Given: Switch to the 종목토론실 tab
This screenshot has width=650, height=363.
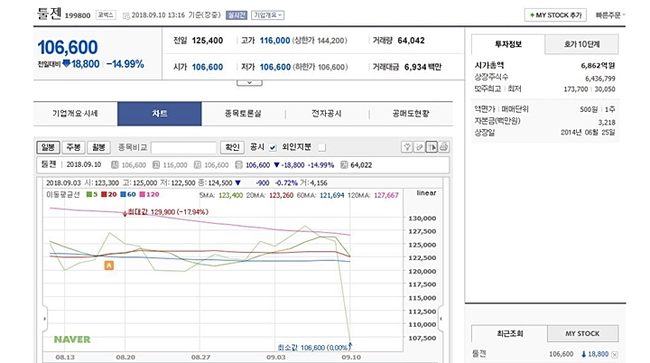Looking at the screenshot, I should (x=243, y=114).
